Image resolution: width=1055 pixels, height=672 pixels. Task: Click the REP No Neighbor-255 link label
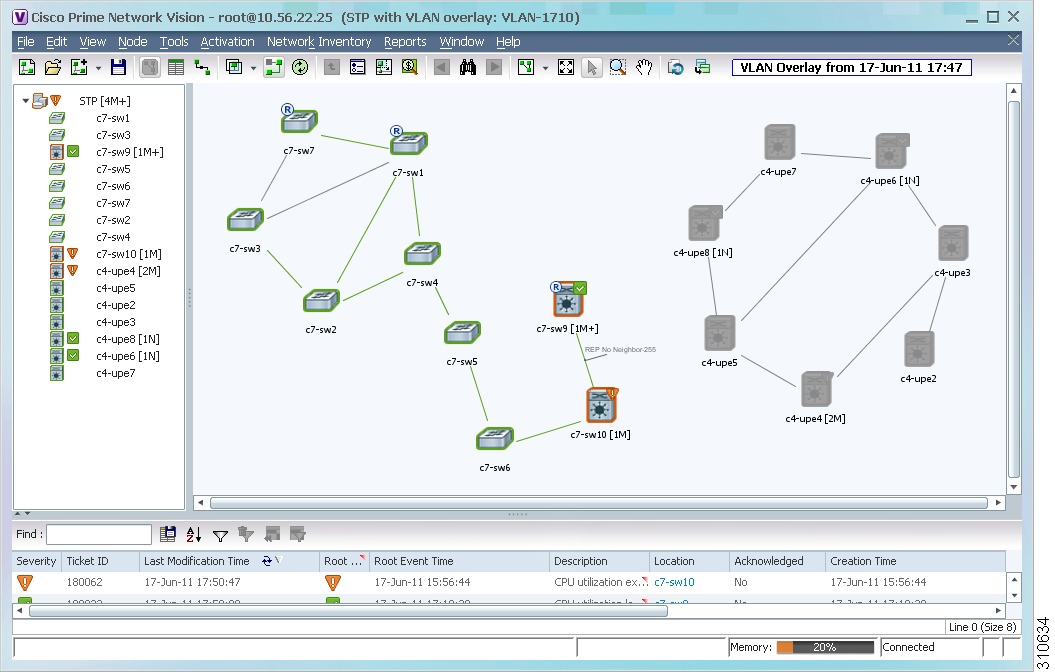(620, 349)
